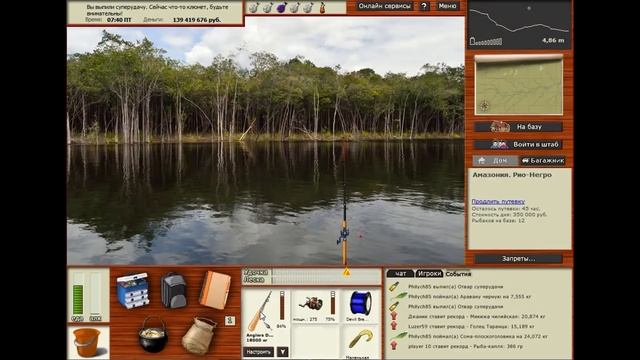Image resolution: width=640 pixels, height=360 pixels.
Task: Click the compass on the map
Action: point(484,106)
